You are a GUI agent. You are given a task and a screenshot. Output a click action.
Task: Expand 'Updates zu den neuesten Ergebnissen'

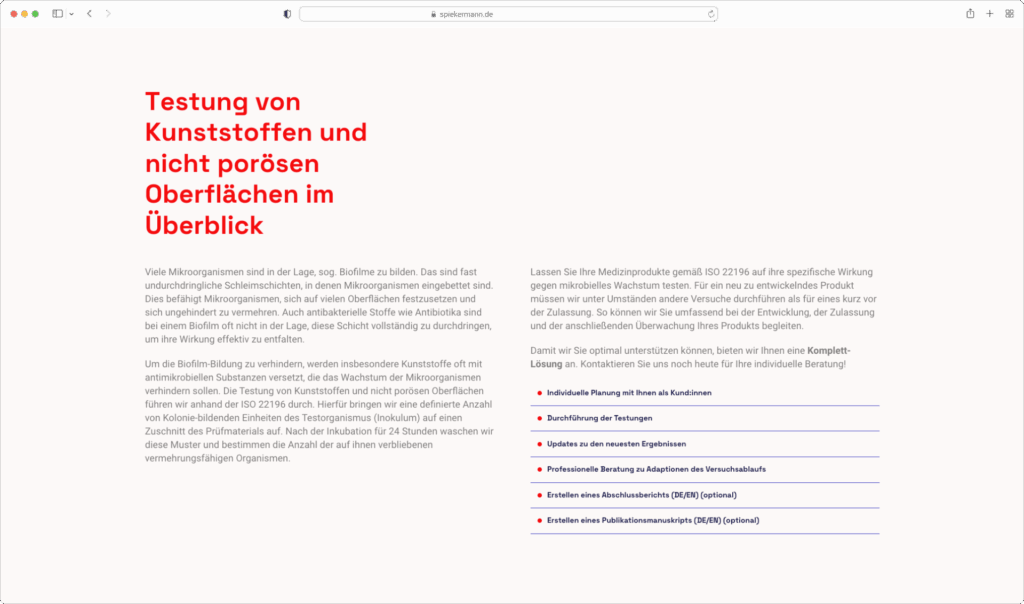click(616, 443)
